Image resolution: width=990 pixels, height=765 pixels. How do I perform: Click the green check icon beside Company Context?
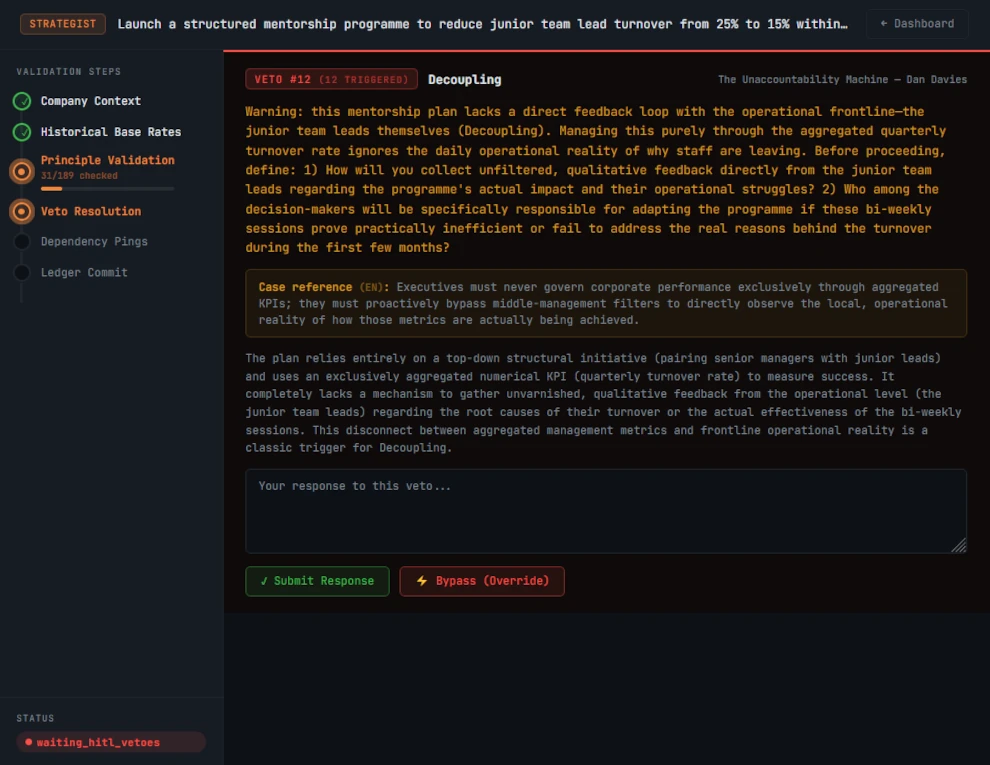pos(22,101)
